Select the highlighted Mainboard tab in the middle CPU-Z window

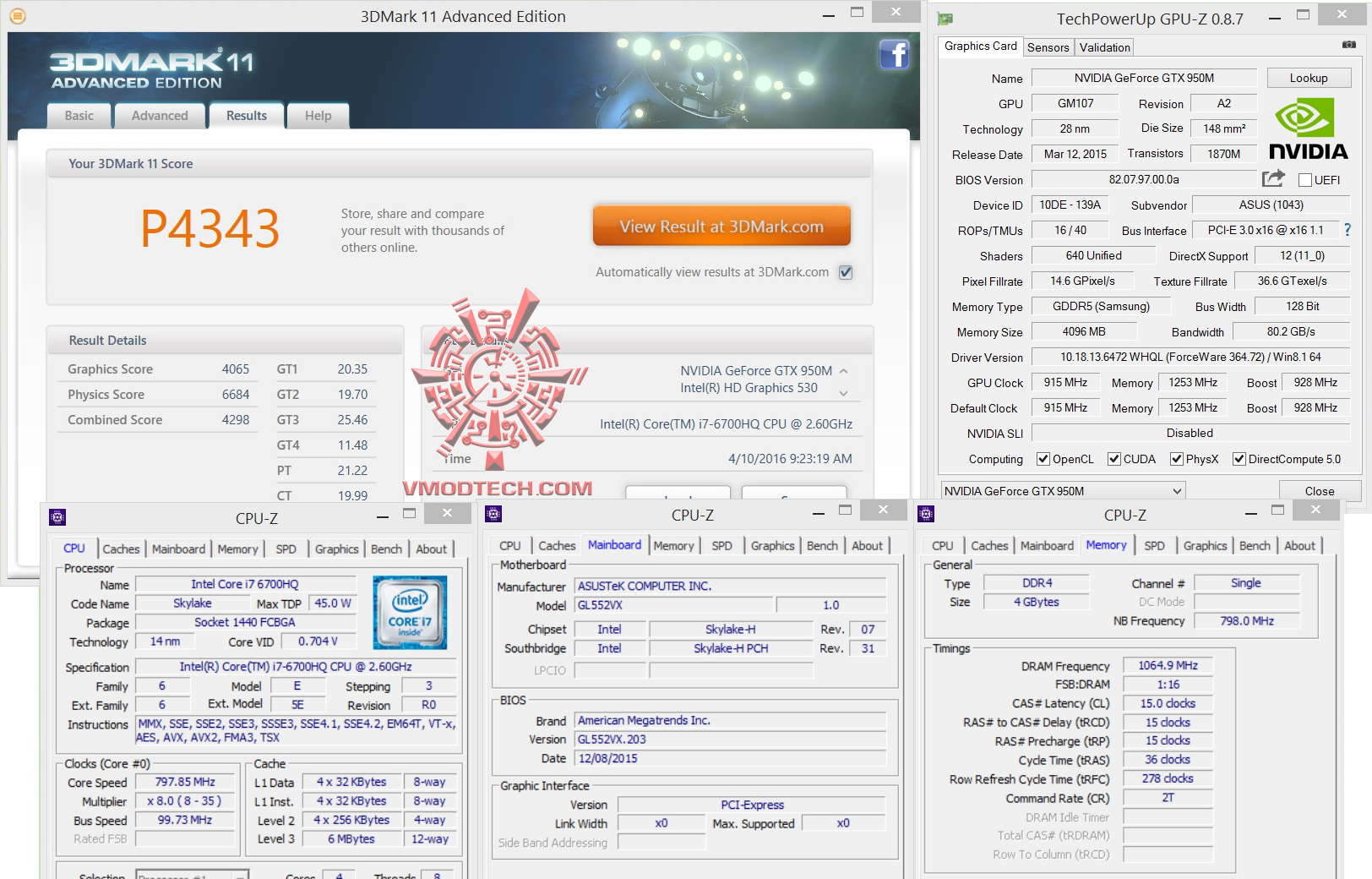coord(615,545)
